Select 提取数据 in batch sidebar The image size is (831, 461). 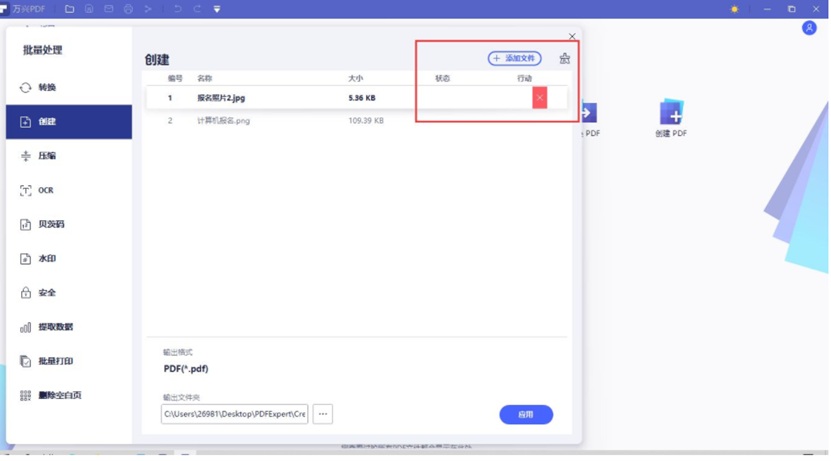tap(69, 327)
